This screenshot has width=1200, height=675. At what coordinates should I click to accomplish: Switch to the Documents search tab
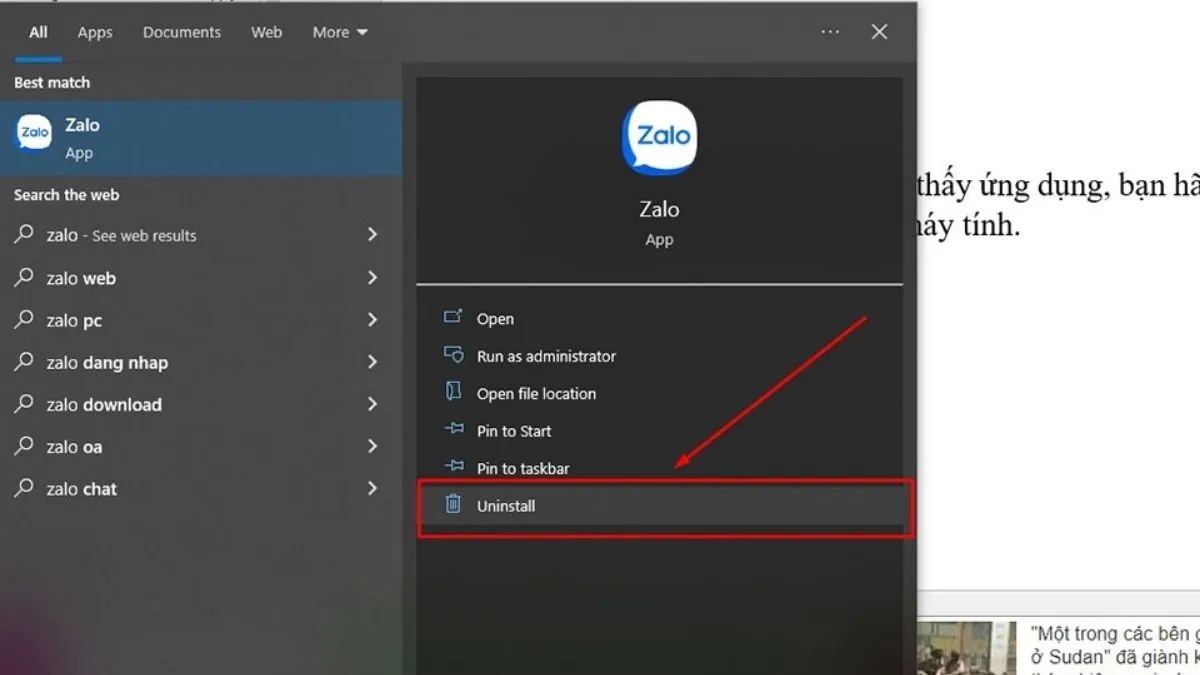click(181, 32)
